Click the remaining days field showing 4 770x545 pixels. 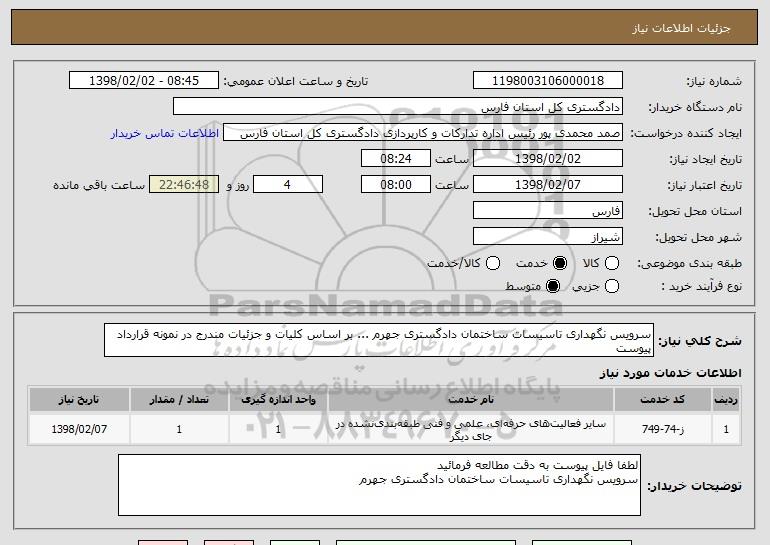pos(288,185)
